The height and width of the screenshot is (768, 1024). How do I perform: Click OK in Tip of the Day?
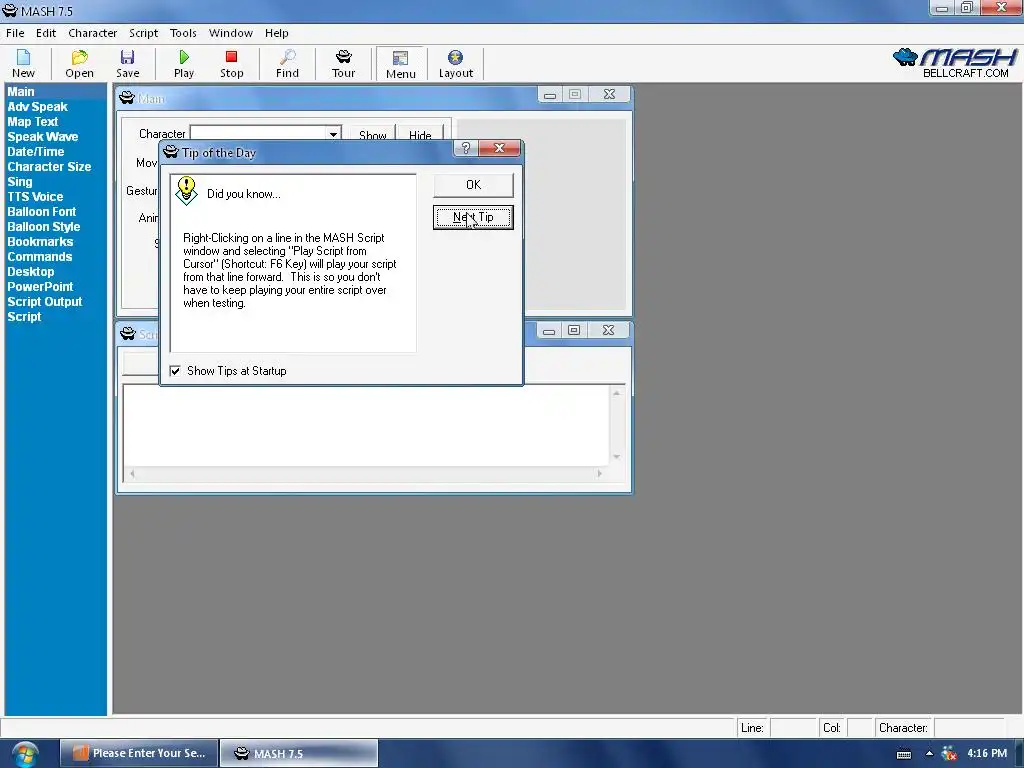(x=473, y=185)
